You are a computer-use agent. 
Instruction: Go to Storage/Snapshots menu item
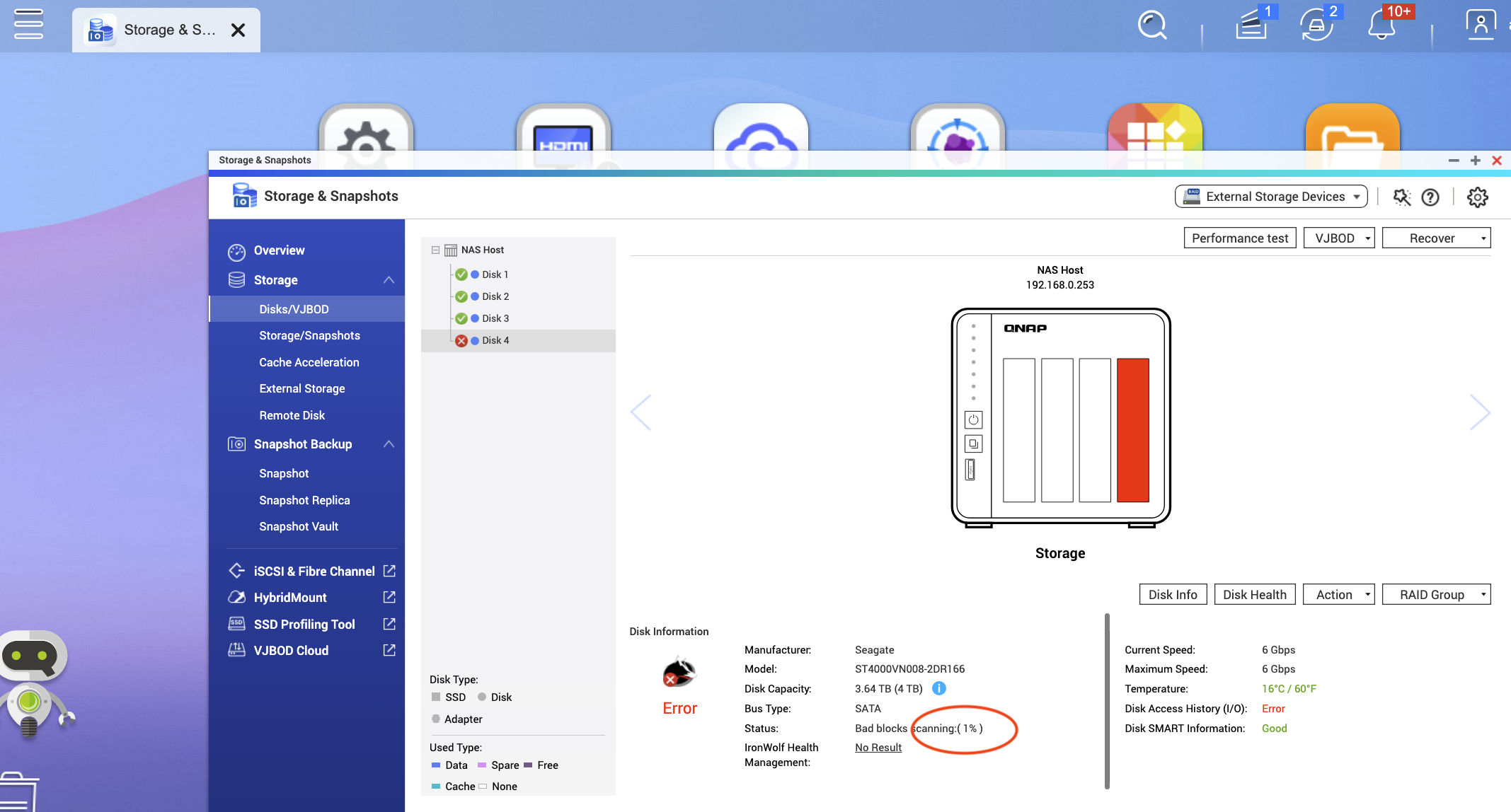[x=309, y=335]
